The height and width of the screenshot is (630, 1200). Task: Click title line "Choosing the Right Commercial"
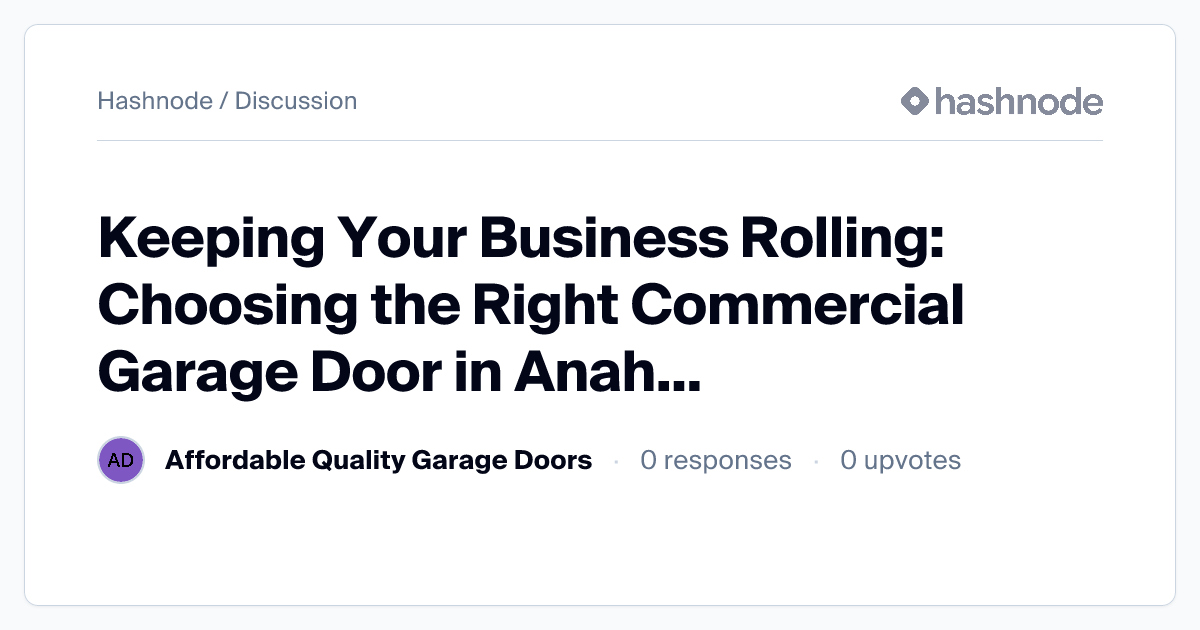(x=531, y=306)
